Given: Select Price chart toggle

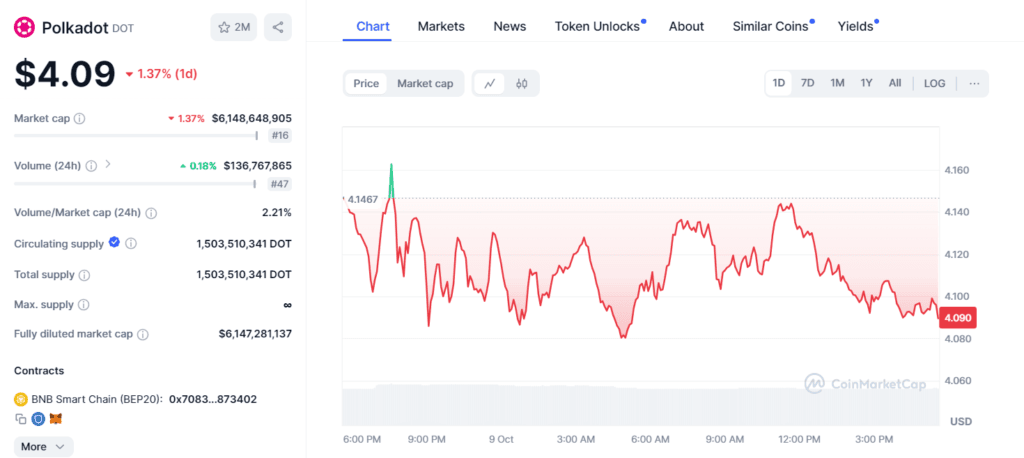Looking at the screenshot, I should (366, 84).
